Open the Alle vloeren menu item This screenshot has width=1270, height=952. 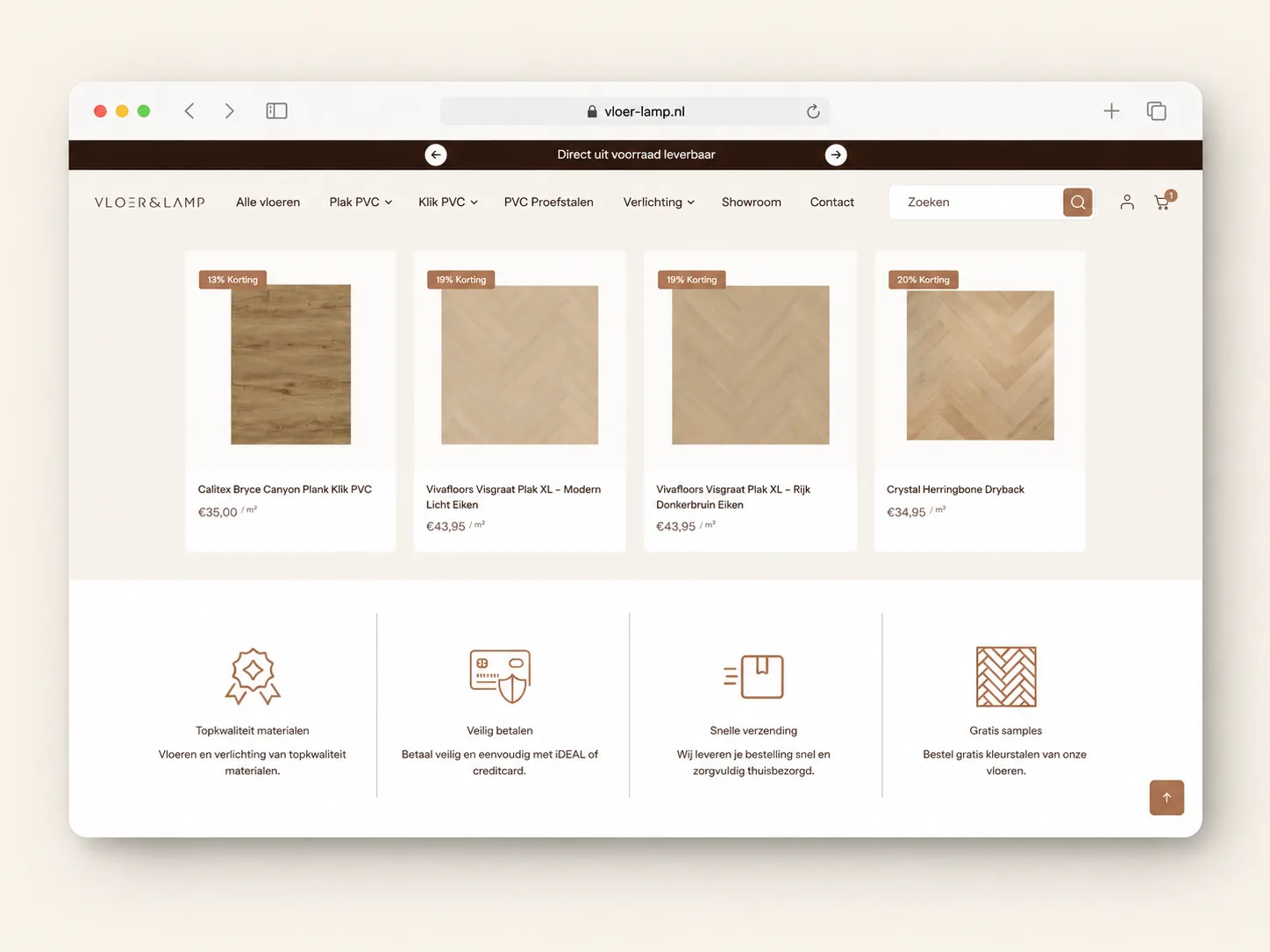pyautogui.click(x=268, y=202)
